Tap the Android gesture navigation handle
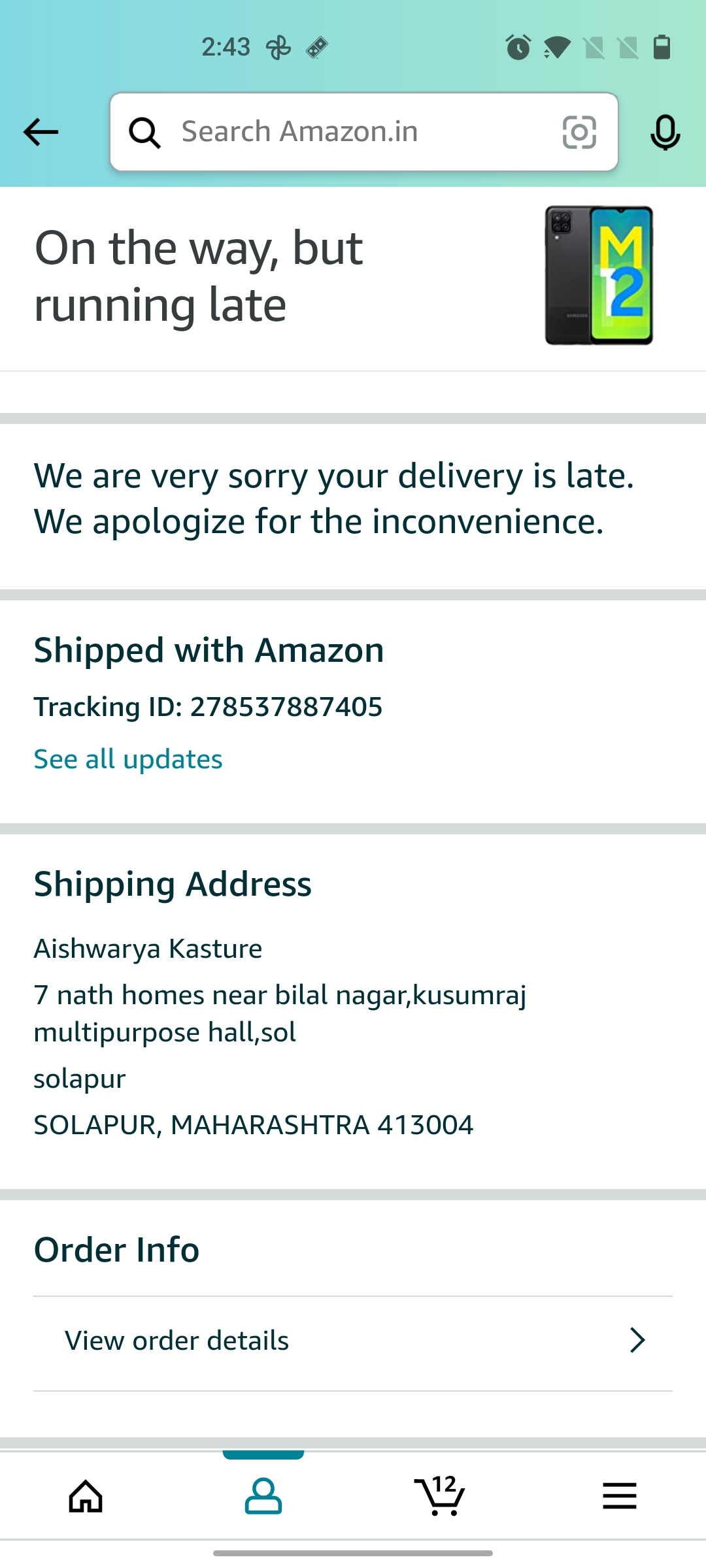706x1568 pixels. (353, 1553)
